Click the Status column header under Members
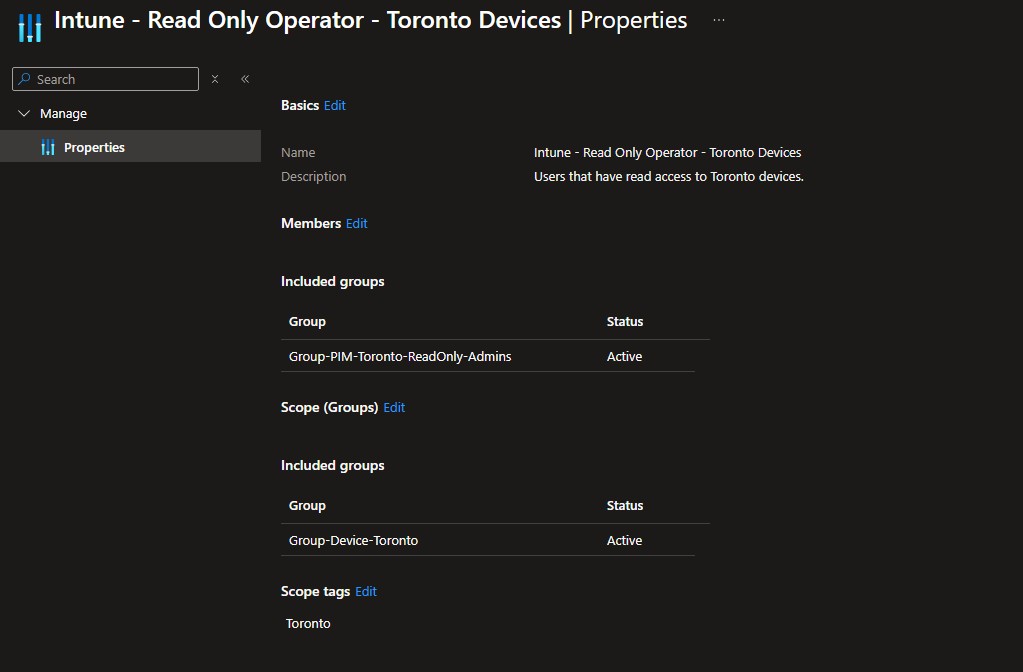1023x672 pixels. click(625, 322)
